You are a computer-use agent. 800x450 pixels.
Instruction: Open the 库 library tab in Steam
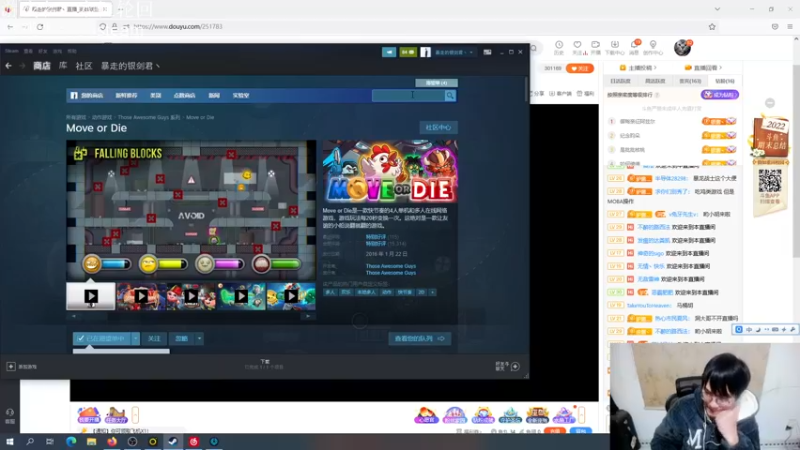tap(63, 66)
